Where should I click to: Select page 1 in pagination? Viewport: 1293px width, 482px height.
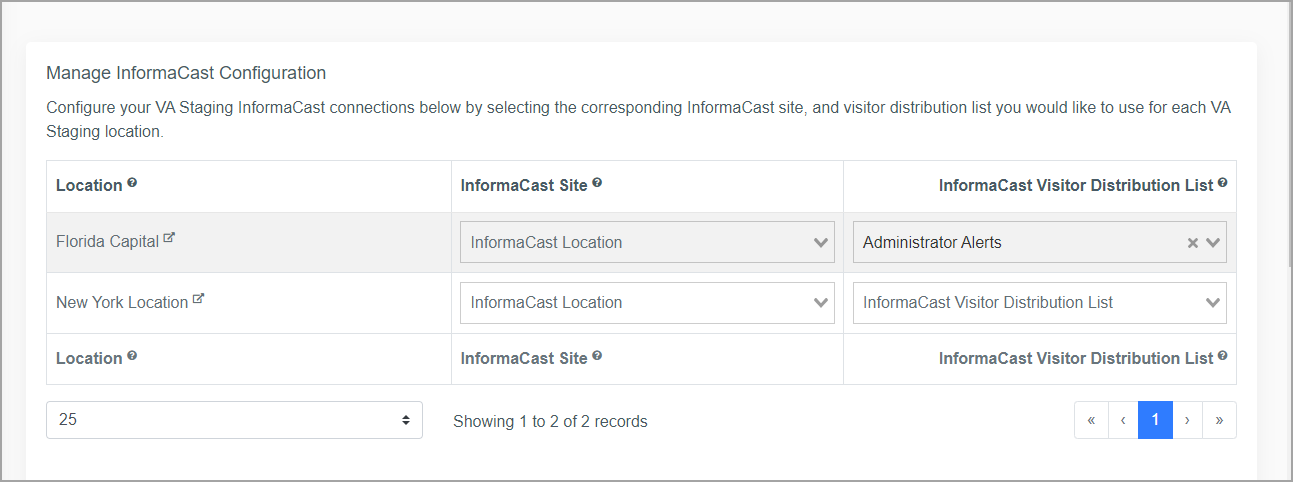(1155, 420)
